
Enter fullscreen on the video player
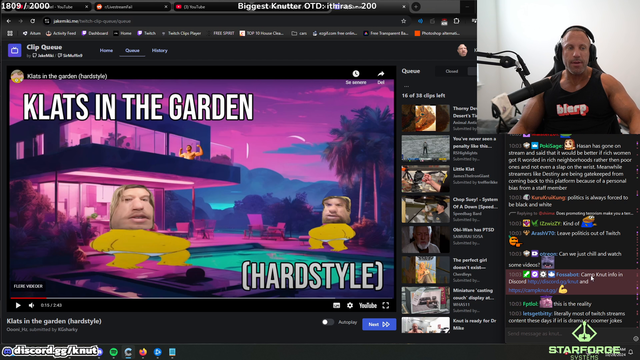pos(385,305)
